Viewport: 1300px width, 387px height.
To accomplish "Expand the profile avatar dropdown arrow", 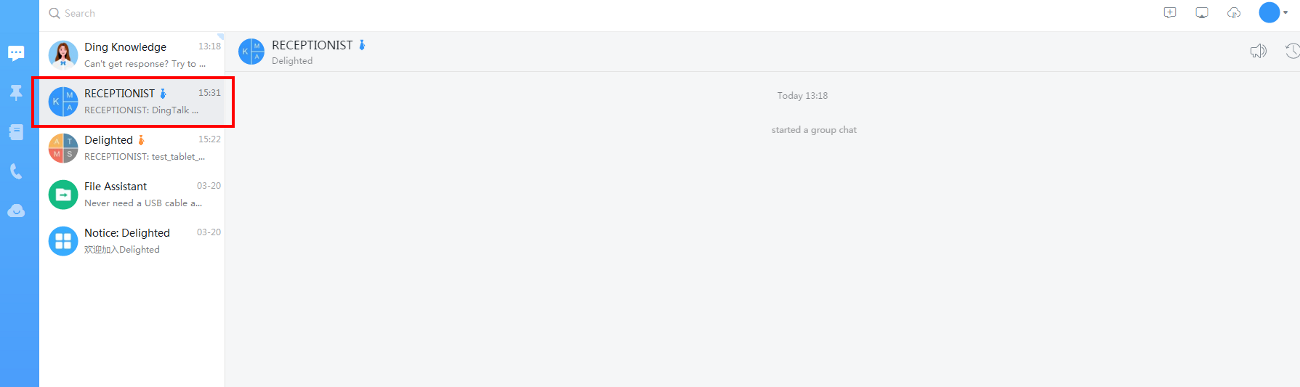I will 1285,13.
